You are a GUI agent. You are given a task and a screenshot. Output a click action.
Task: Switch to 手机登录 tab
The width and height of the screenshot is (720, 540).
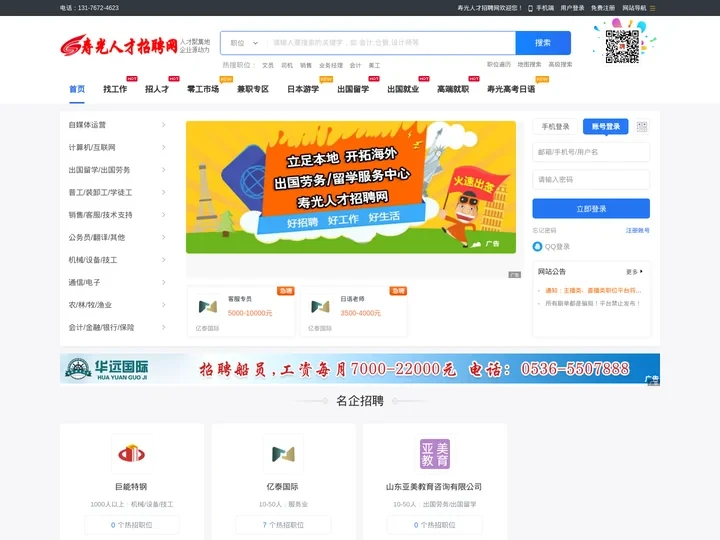[x=555, y=127]
